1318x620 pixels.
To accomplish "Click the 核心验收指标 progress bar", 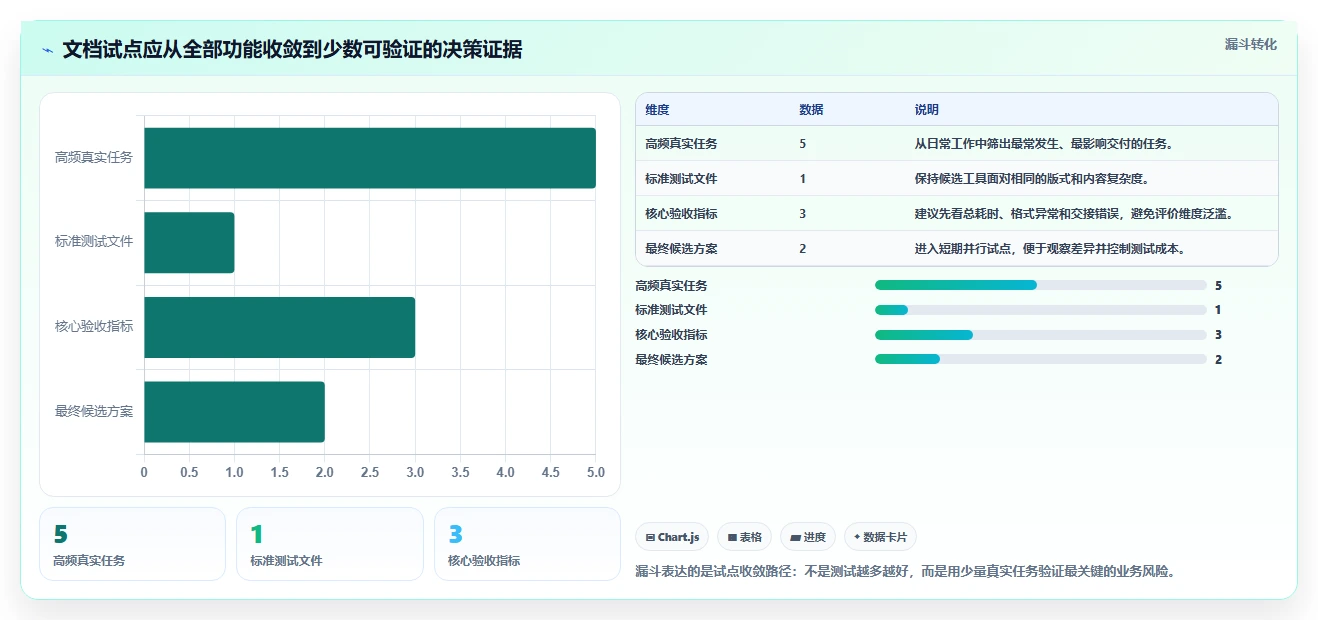I will pos(1041,335).
